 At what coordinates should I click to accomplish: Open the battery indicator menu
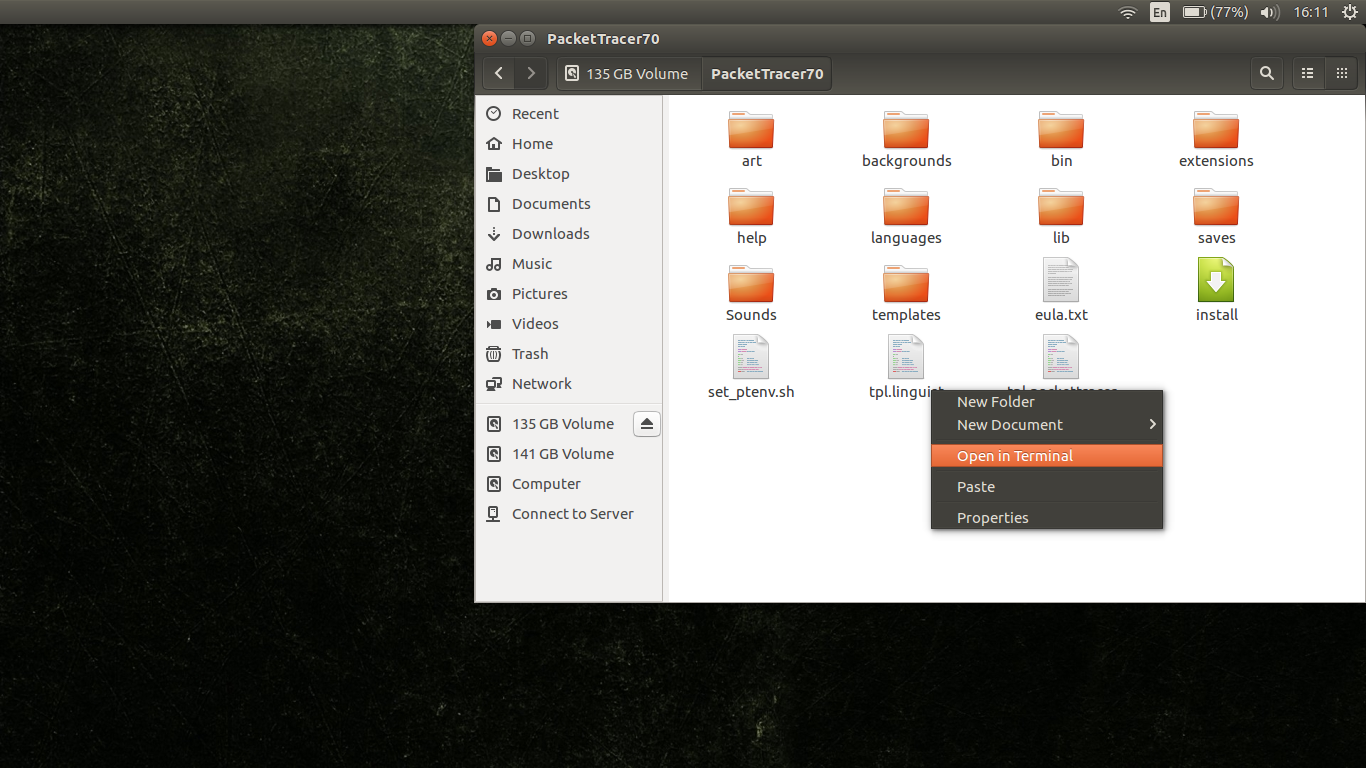pos(1215,12)
